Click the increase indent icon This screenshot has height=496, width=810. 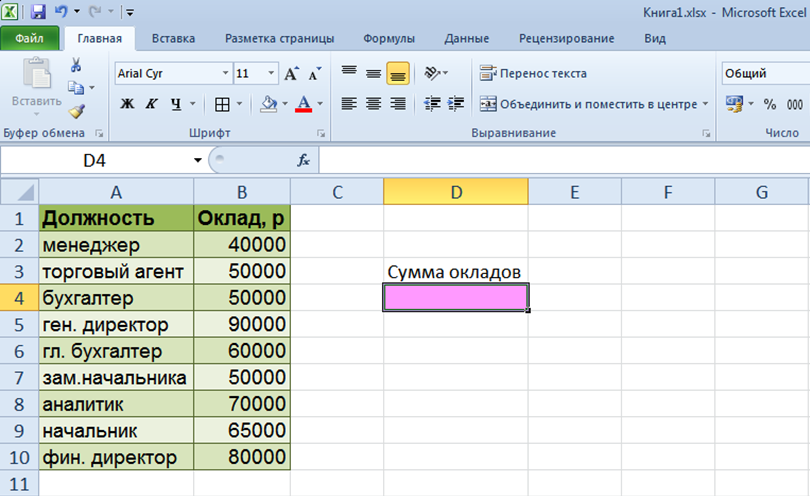tap(456, 104)
